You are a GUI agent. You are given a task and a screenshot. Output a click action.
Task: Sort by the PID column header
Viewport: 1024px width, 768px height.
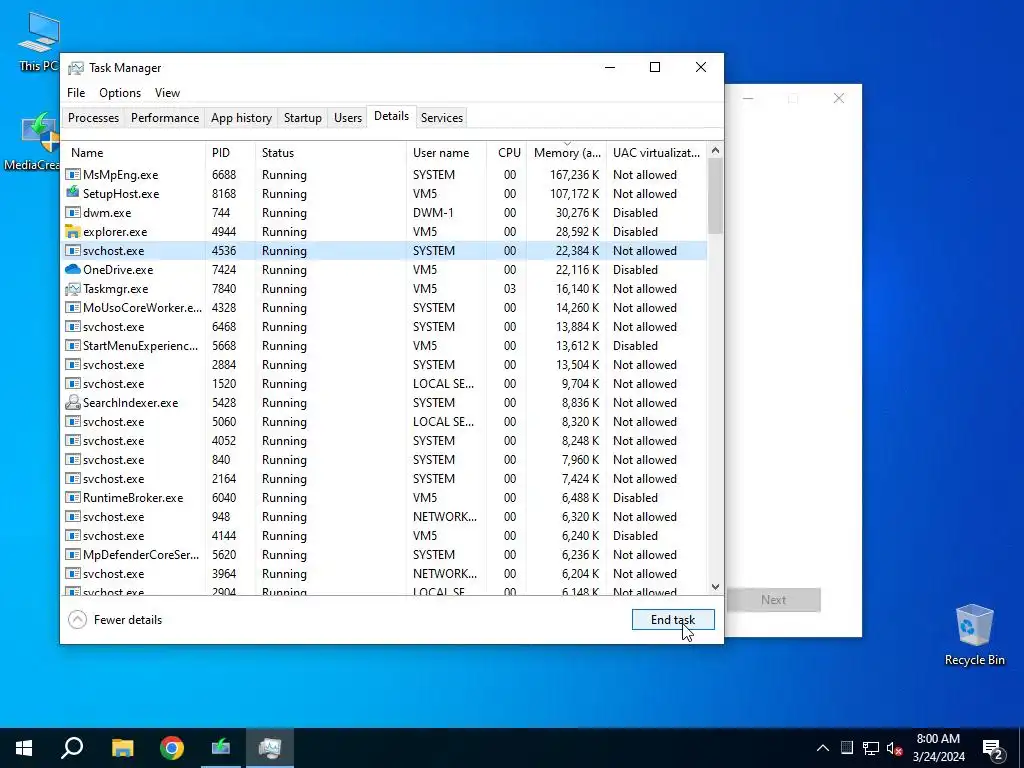click(x=230, y=153)
